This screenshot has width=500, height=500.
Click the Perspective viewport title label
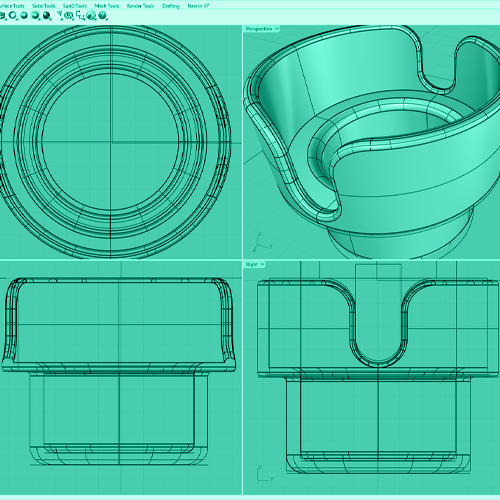(x=259, y=29)
